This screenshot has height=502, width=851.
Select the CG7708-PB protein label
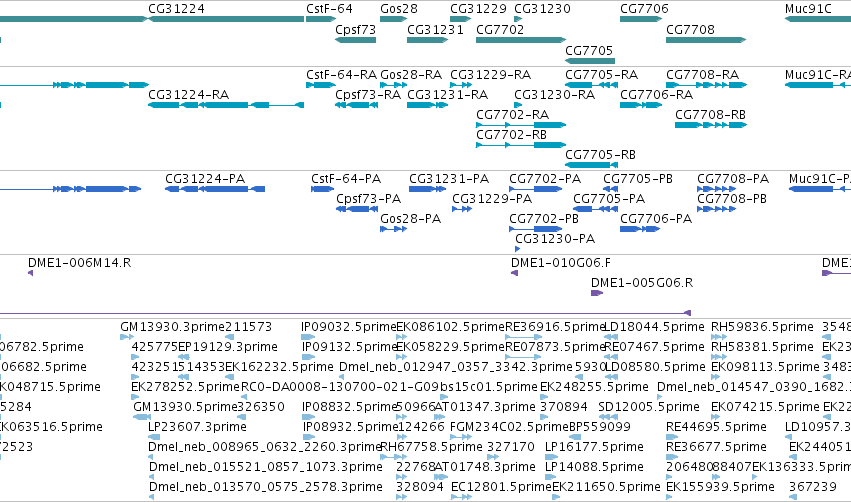[x=732, y=199]
